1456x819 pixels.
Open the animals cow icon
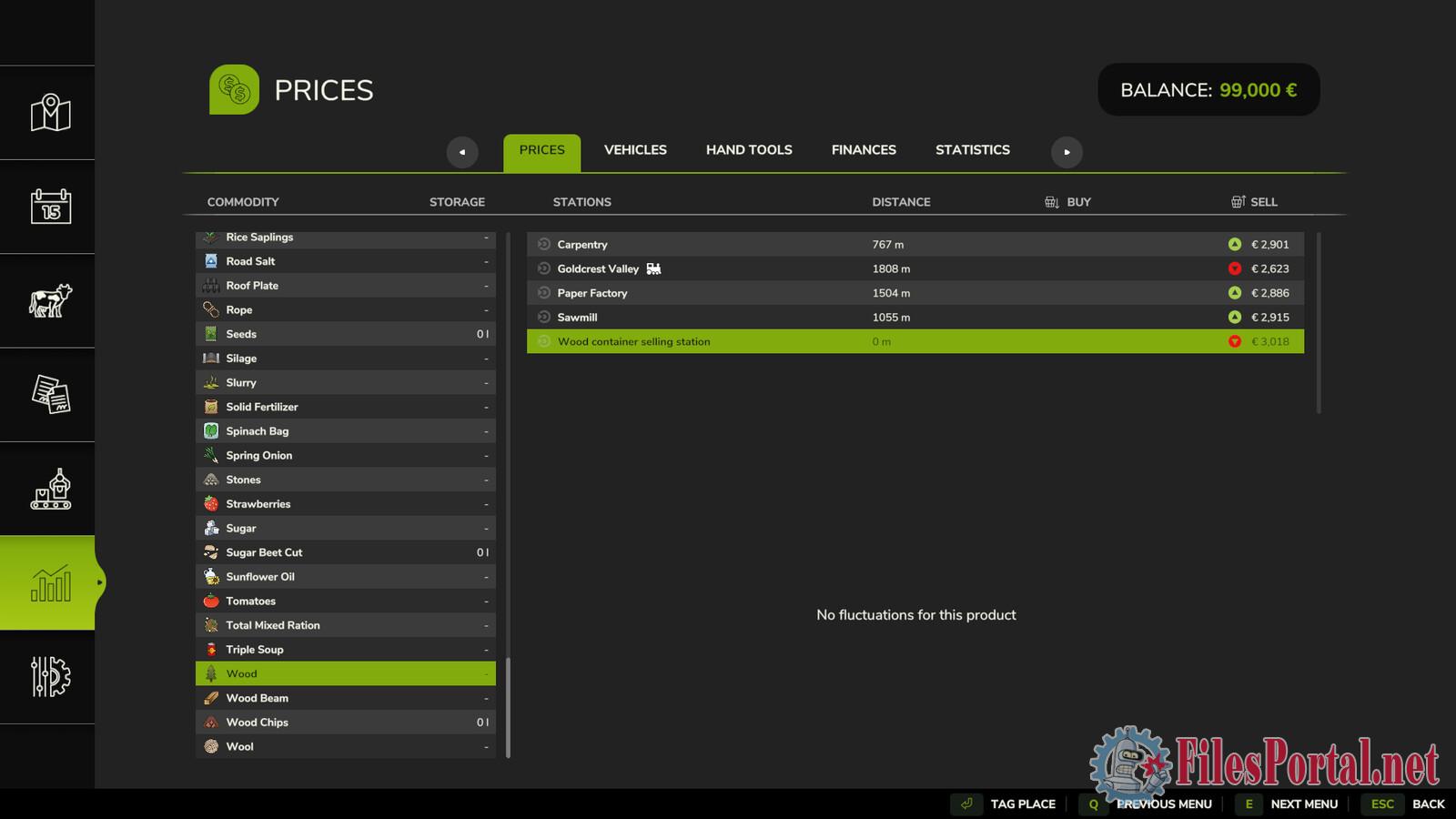click(x=50, y=300)
